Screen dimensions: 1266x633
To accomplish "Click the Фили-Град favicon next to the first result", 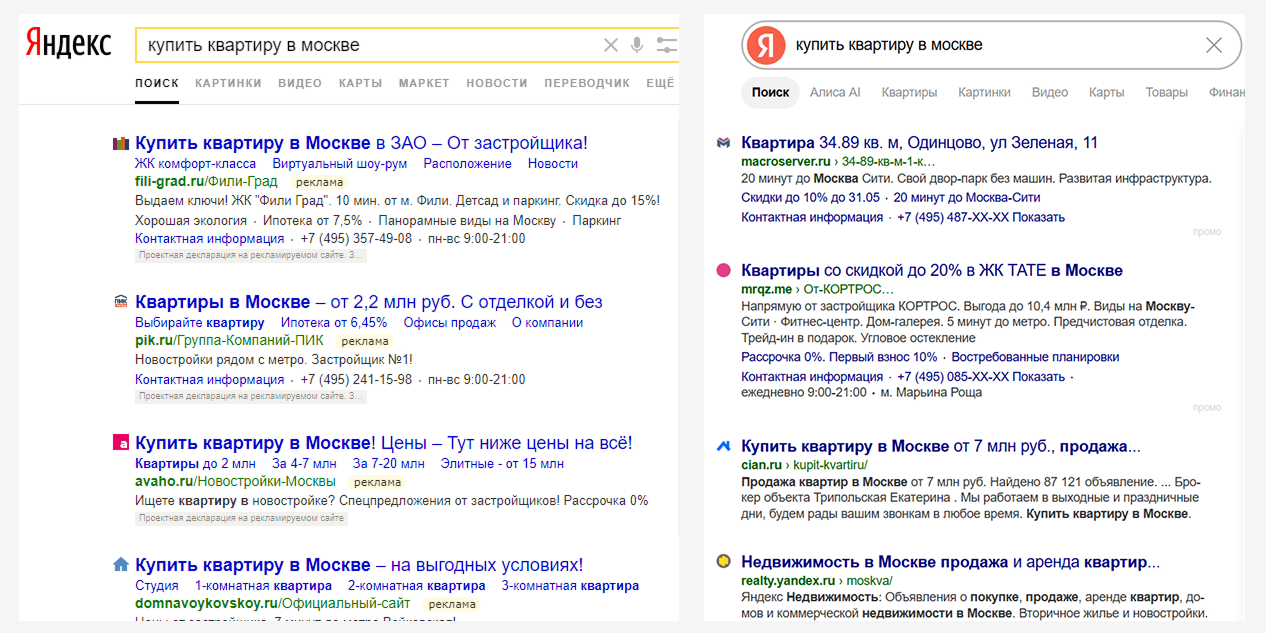I will point(121,143).
